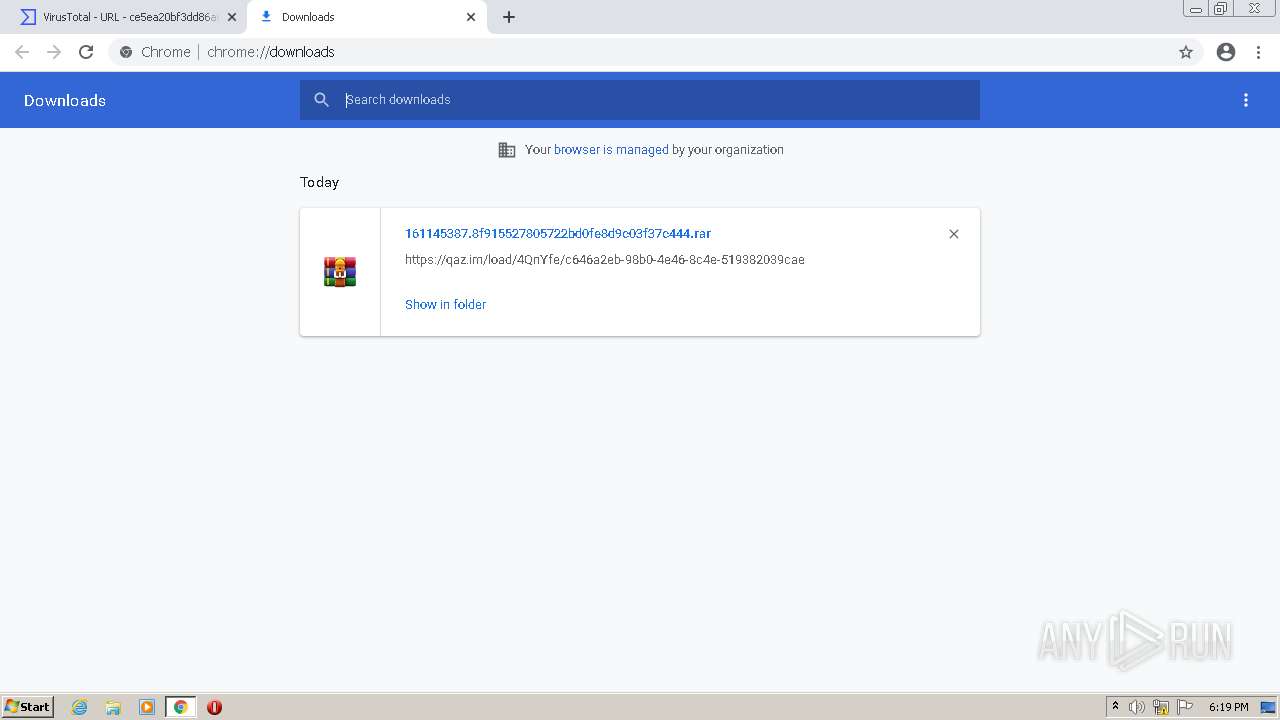Screen dimensions: 1280x720
Task: Go forward to next page
Action: click(54, 52)
